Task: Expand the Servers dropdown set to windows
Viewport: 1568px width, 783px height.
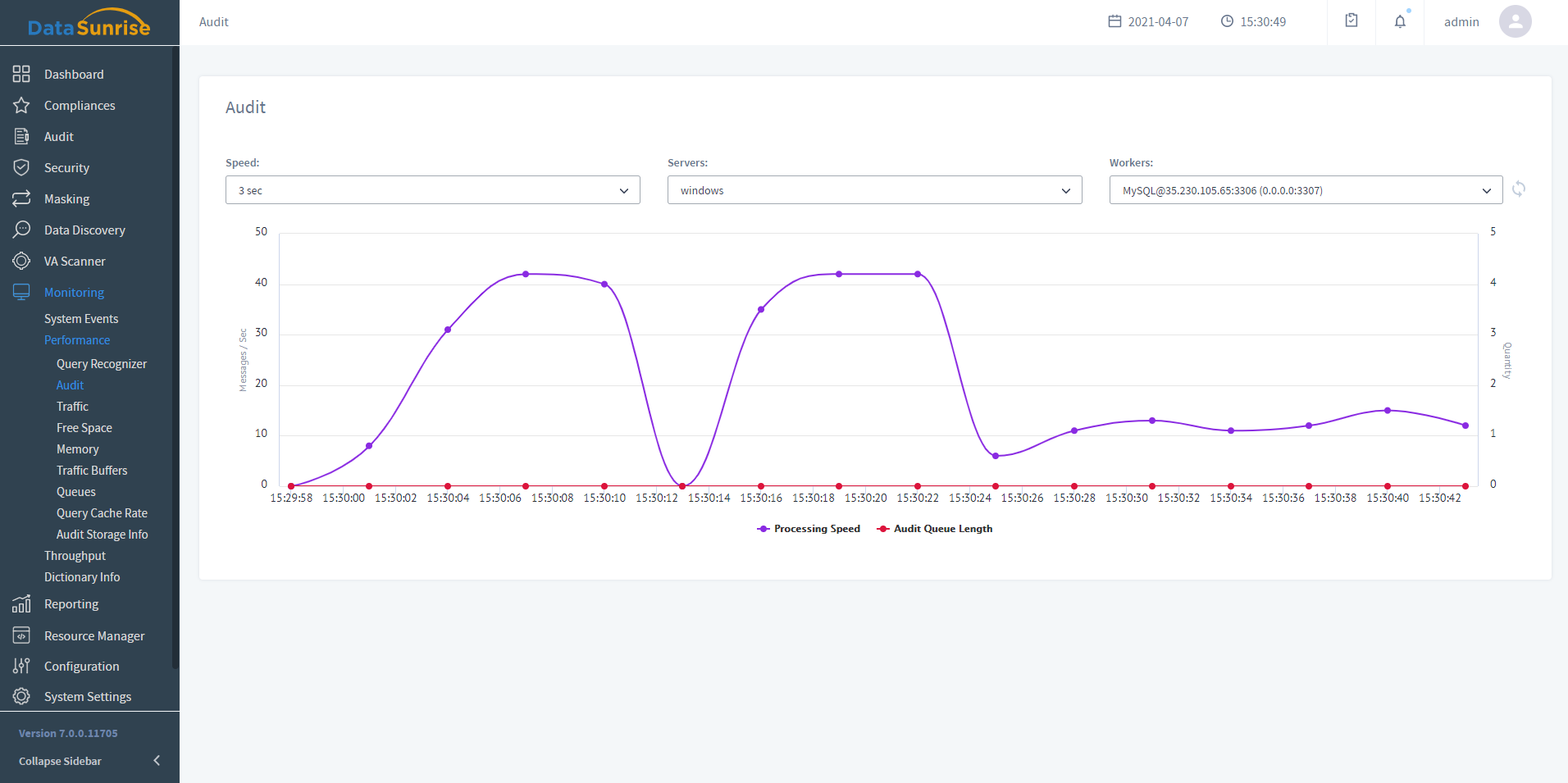Action: click(874, 190)
